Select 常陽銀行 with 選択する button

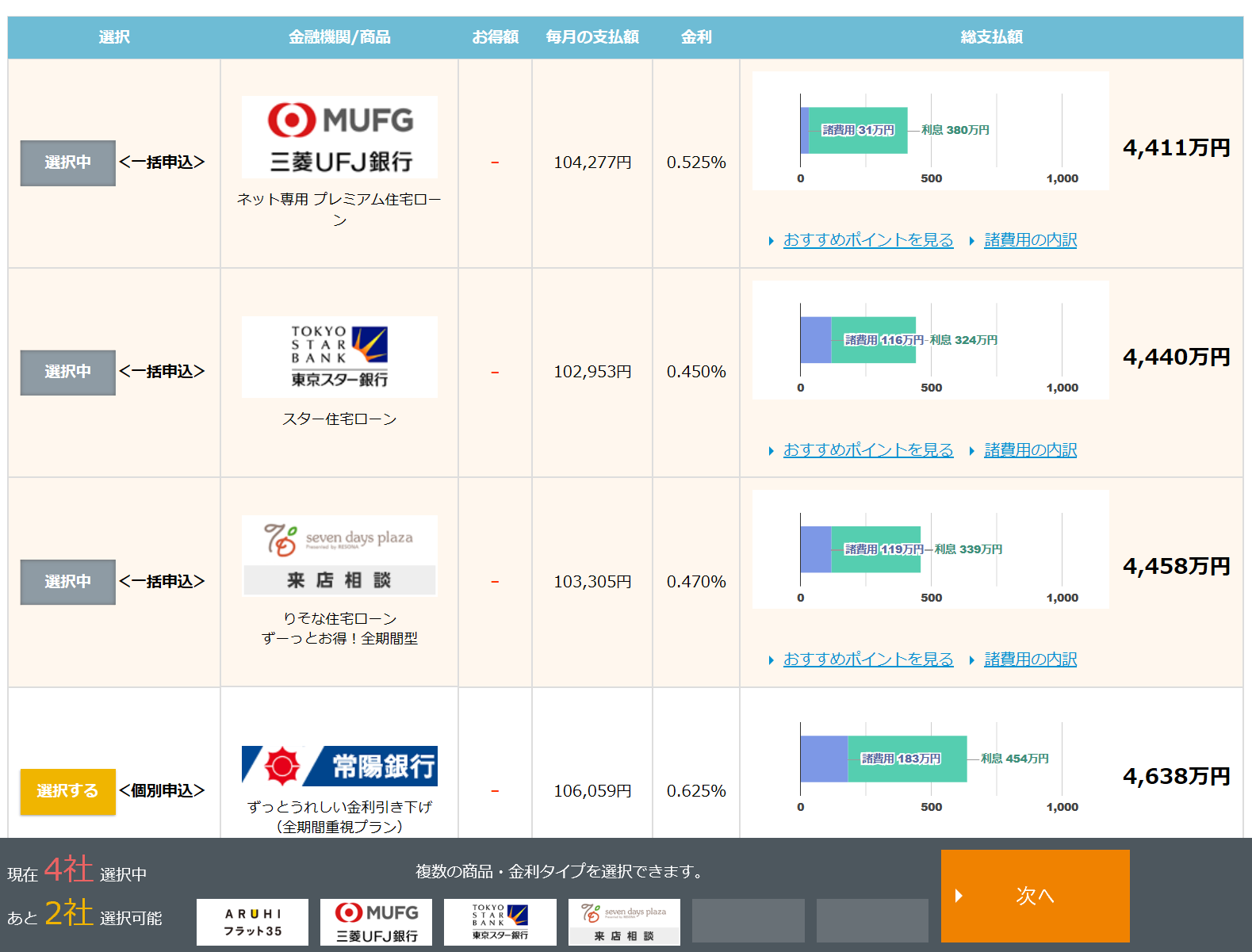pyautogui.click(x=68, y=792)
